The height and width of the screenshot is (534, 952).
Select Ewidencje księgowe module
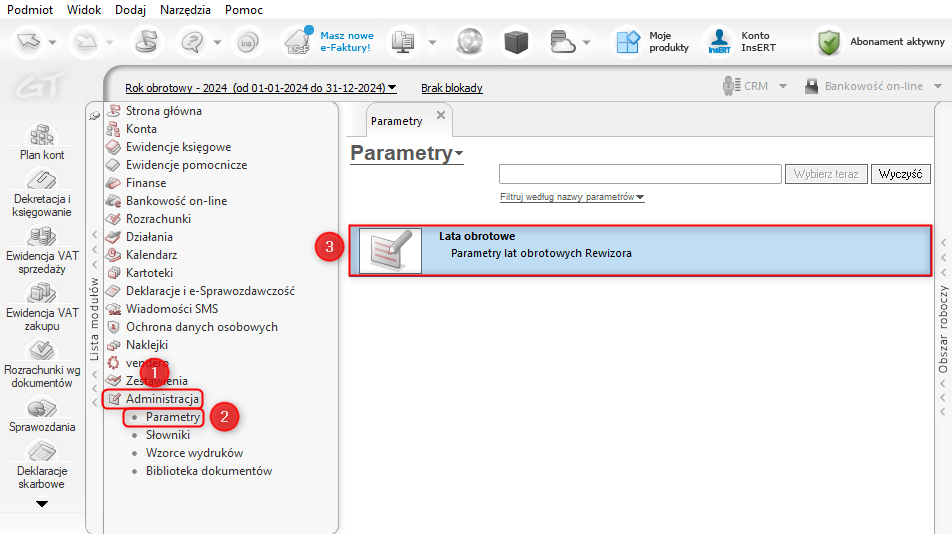[178, 147]
